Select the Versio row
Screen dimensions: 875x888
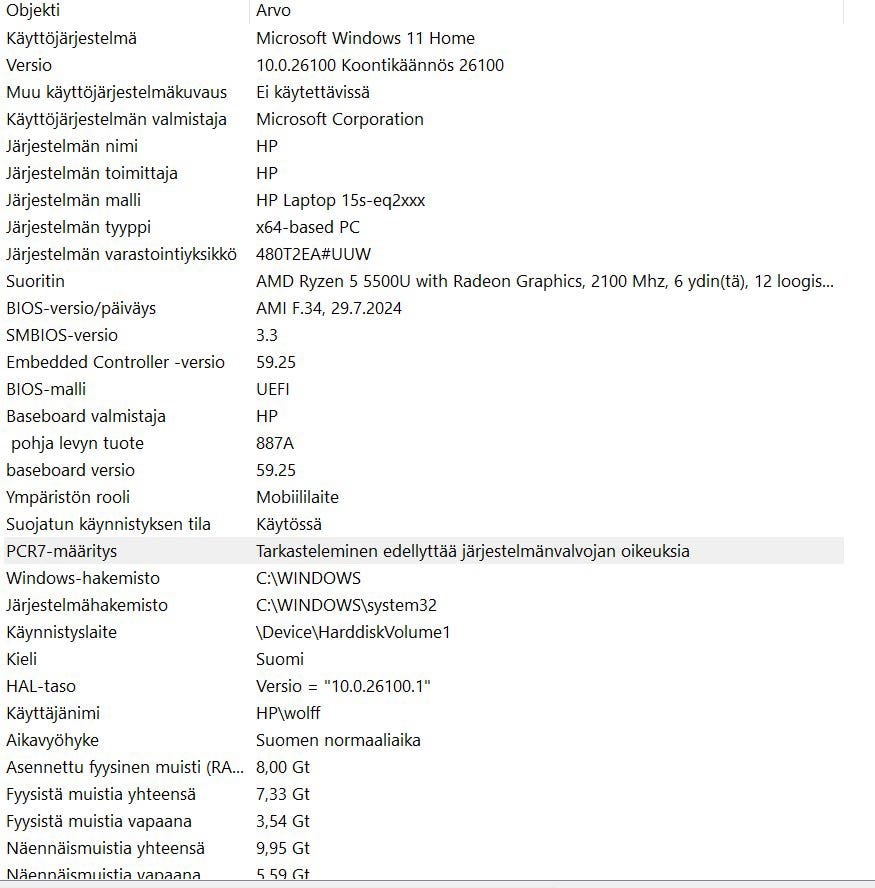(424, 65)
